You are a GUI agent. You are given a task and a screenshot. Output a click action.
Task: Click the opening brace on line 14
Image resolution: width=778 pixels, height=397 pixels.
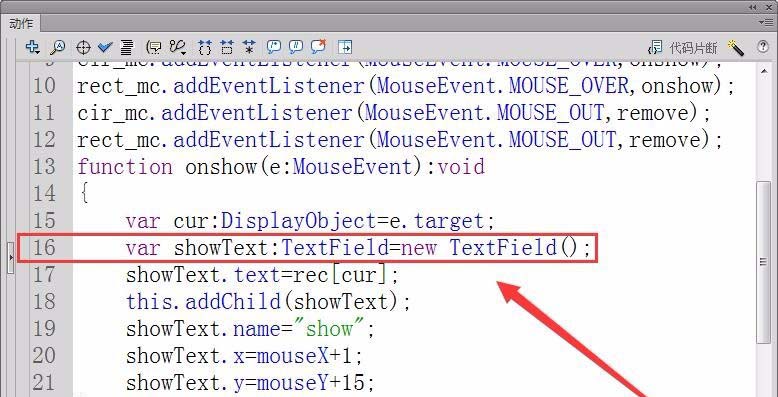pyautogui.click(x=84, y=194)
